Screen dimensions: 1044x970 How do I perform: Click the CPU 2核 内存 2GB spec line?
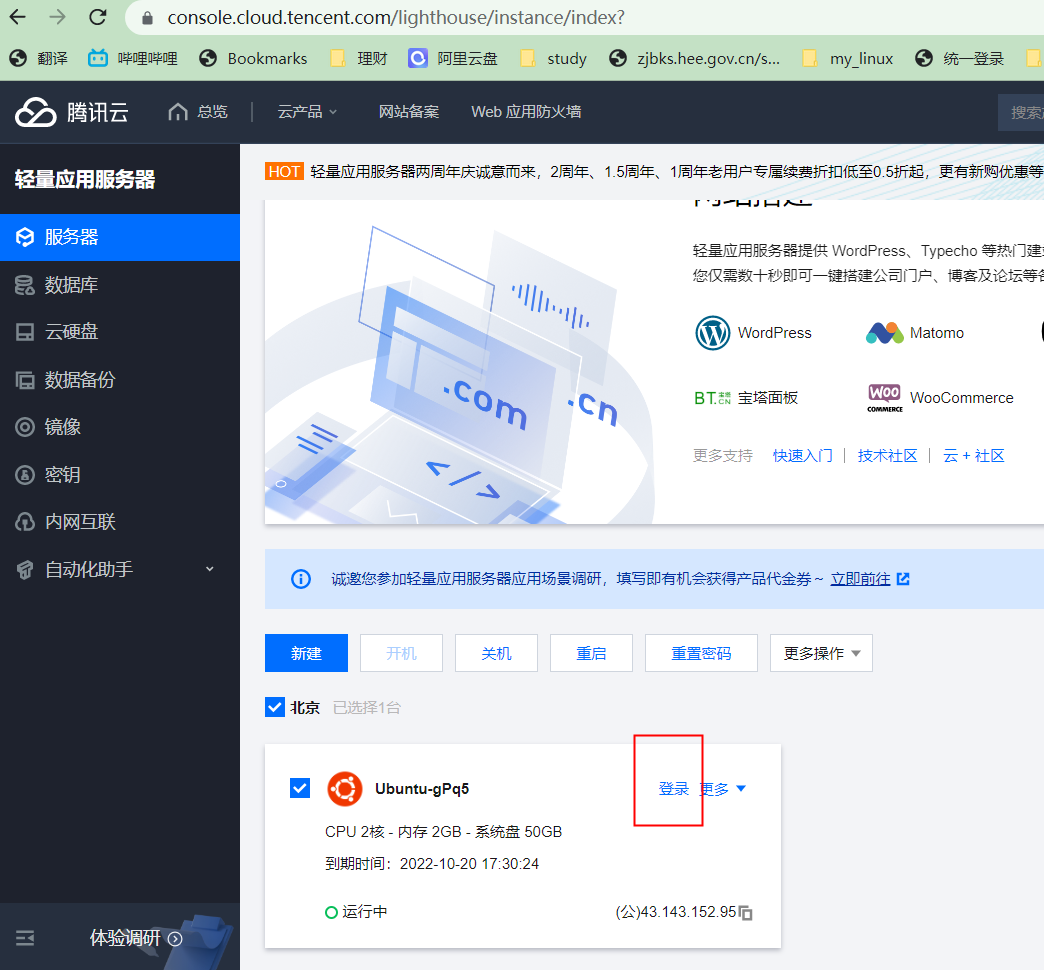click(x=443, y=832)
